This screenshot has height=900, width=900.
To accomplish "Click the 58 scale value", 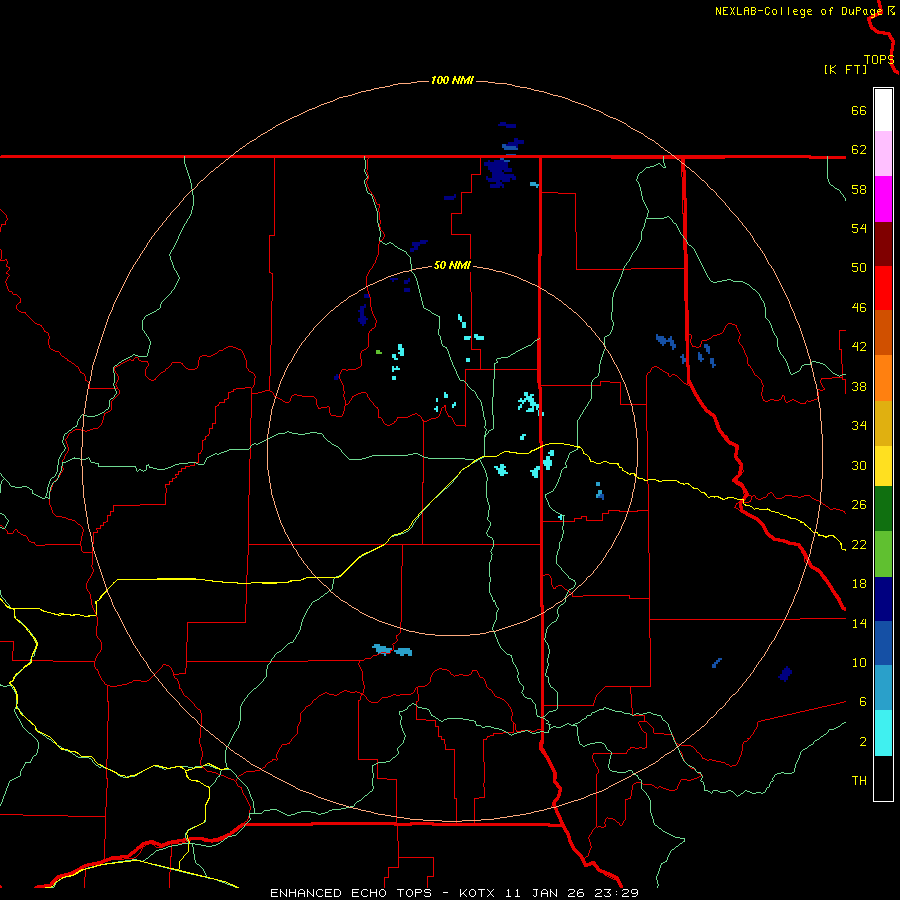I will click(x=859, y=189).
